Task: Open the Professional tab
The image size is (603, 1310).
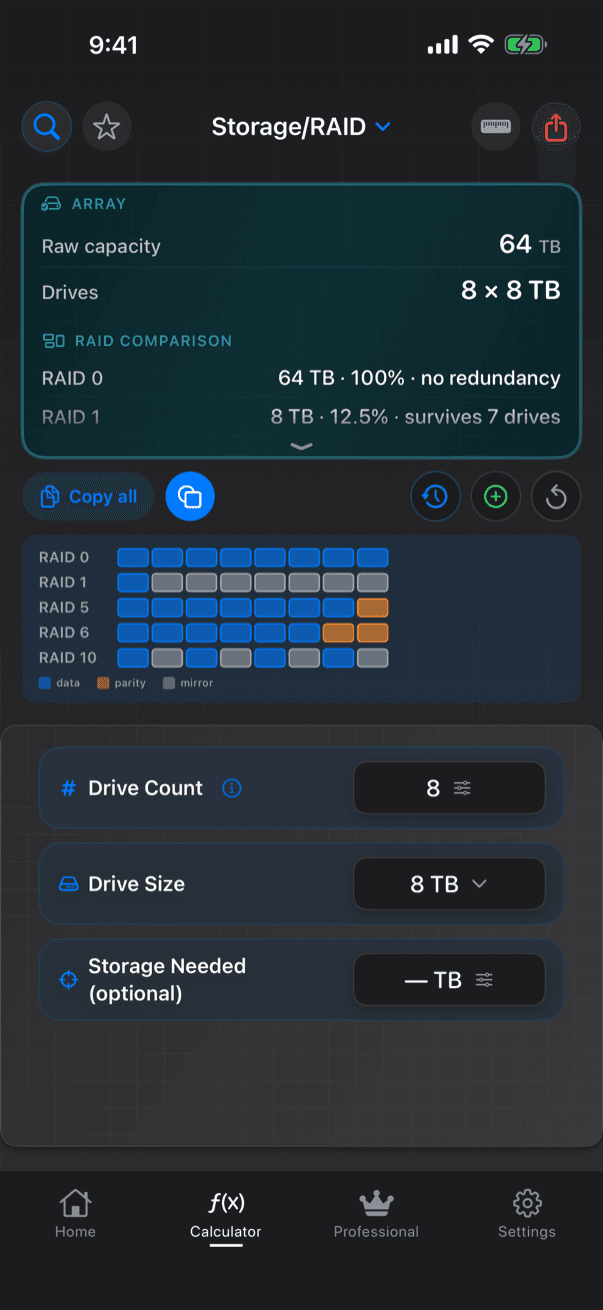Action: click(376, 1214)
